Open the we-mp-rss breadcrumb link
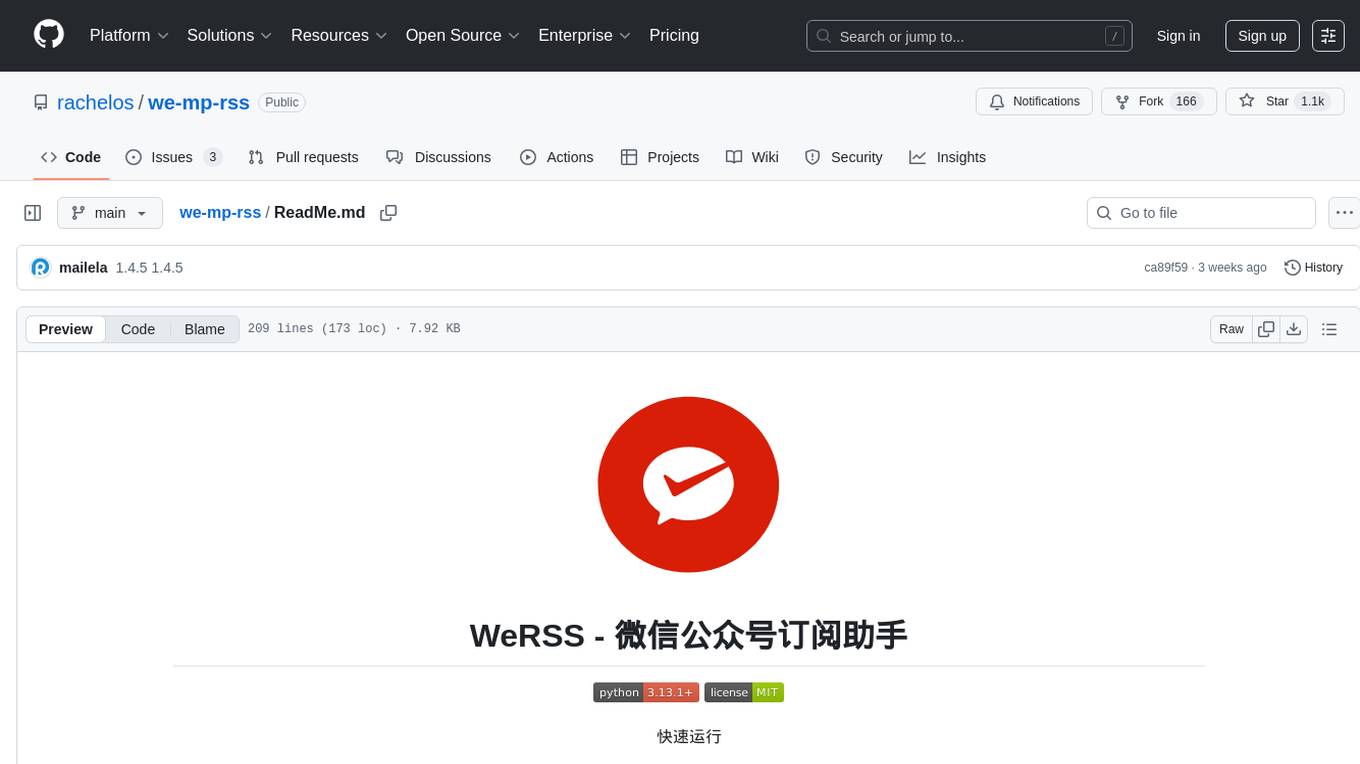 [220, 213]
